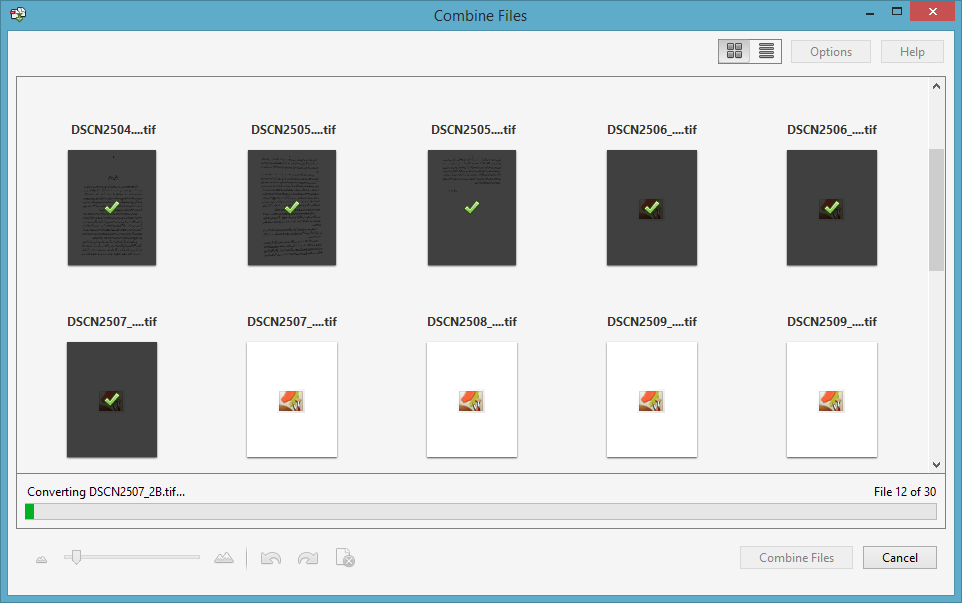Click the Undo arrow icon
The width and height of the screenshot is (962, 603).
point(270,557)
